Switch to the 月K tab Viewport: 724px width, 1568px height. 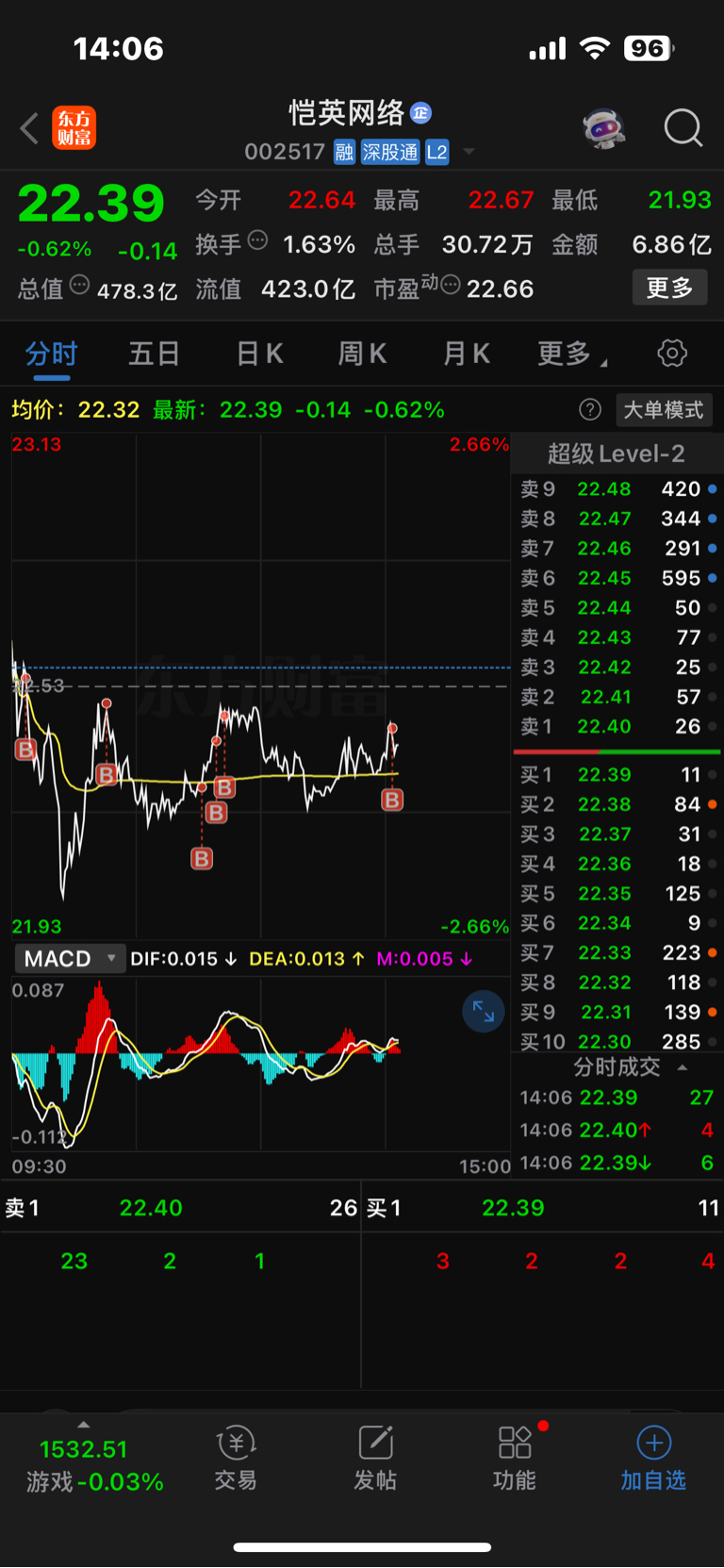[467, 355]
